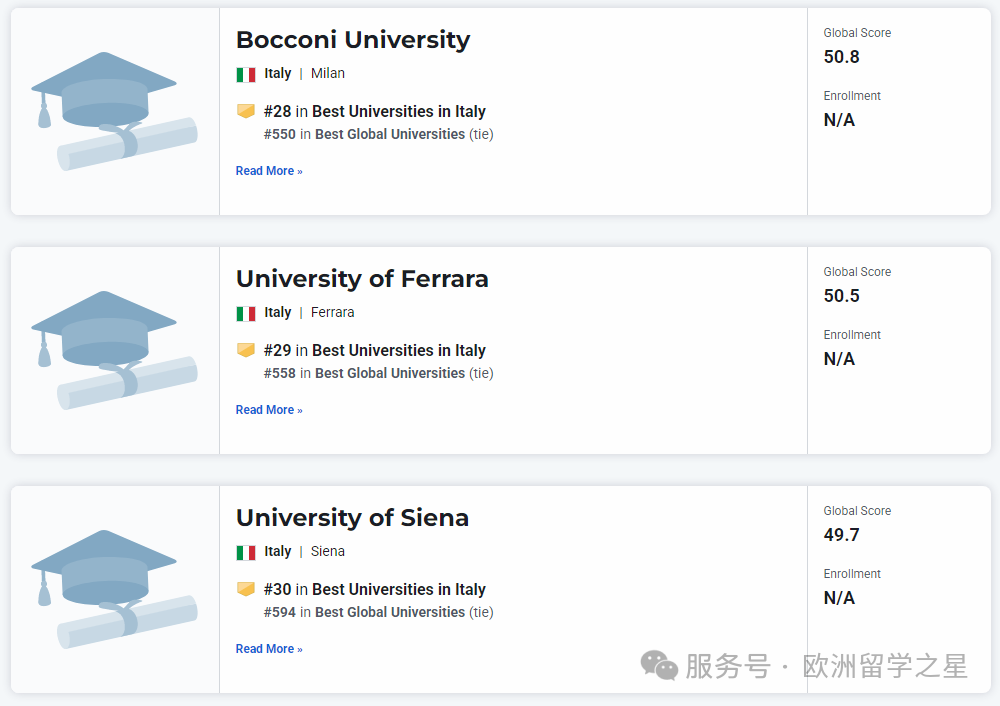Screen dimensions: 1000x706
Task: Click Ferrara's Best Global Universities ranking
Action: [390, 373]
